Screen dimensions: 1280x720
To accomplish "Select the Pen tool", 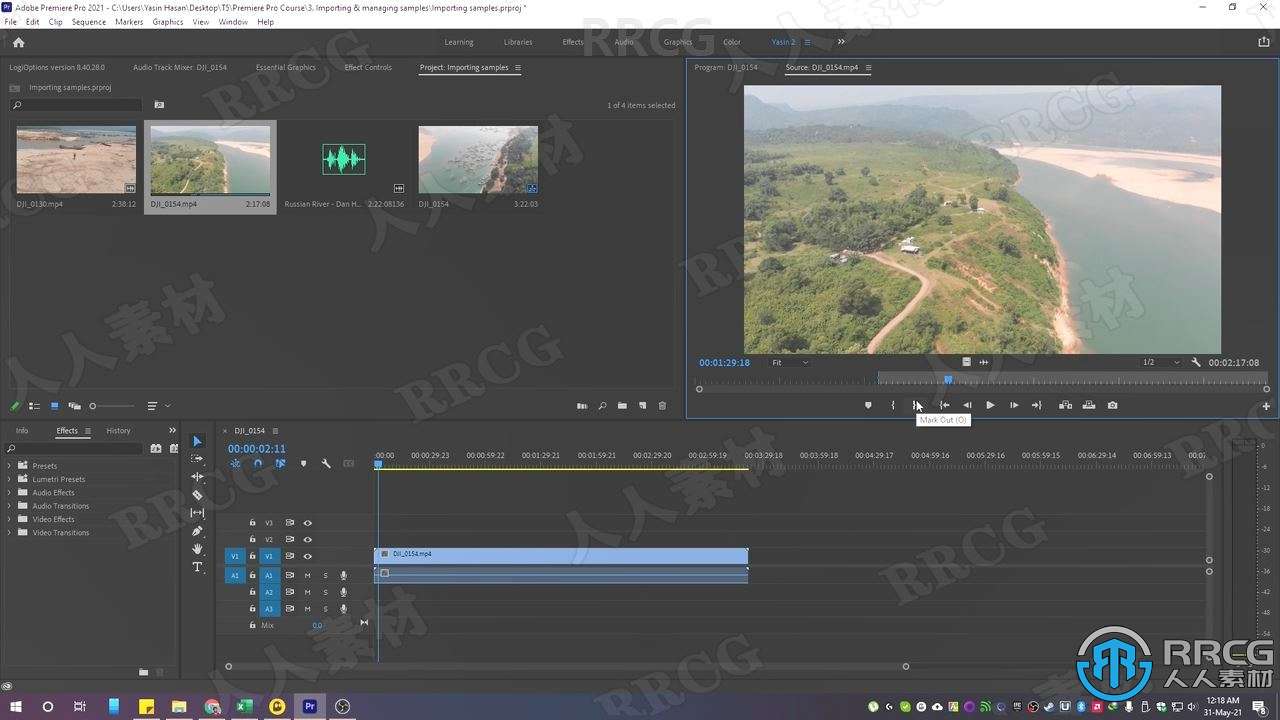I will click(x=197, y=531).
